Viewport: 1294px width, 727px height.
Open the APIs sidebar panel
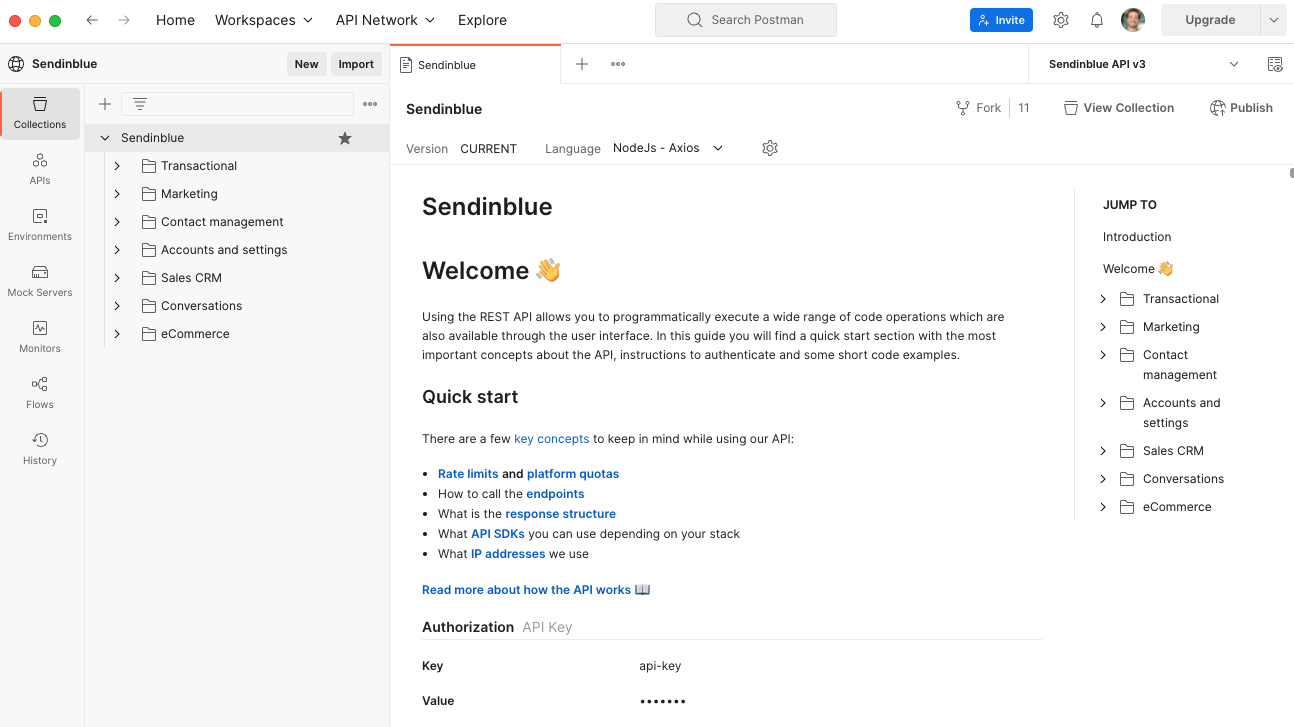(40, 169)
